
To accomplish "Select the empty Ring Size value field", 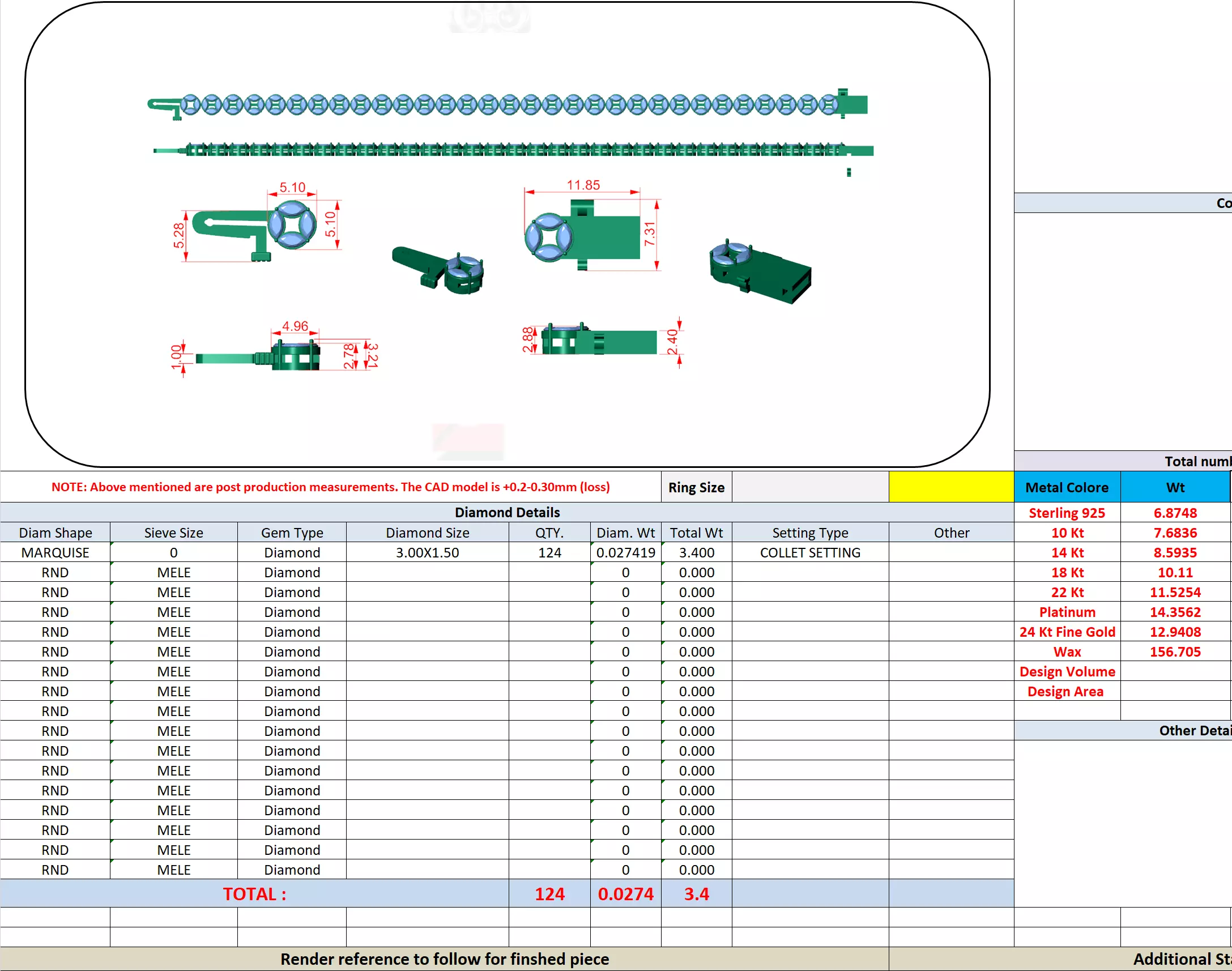I will (809, 487).
